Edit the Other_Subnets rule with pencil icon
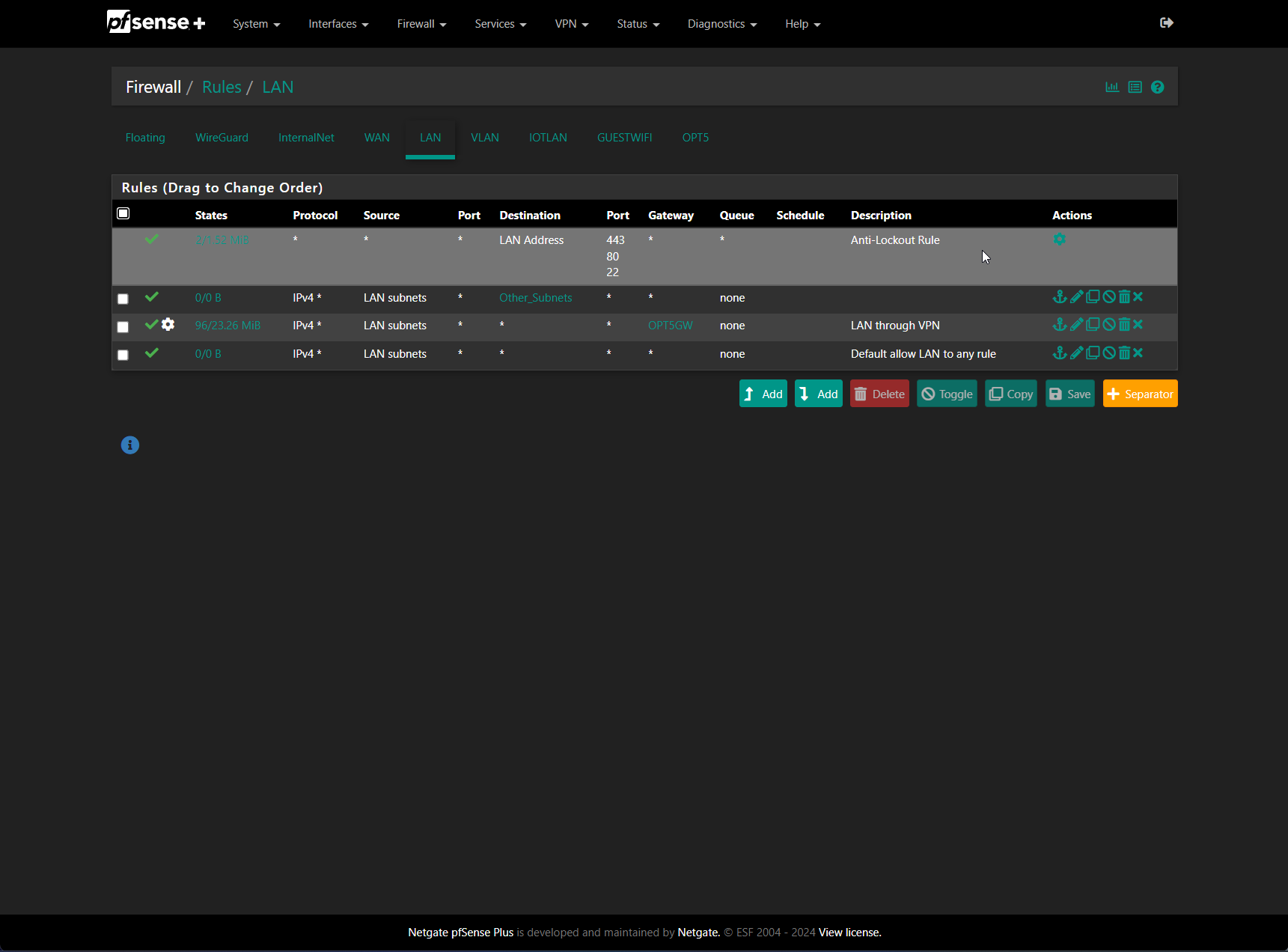 pos(1076,297)
